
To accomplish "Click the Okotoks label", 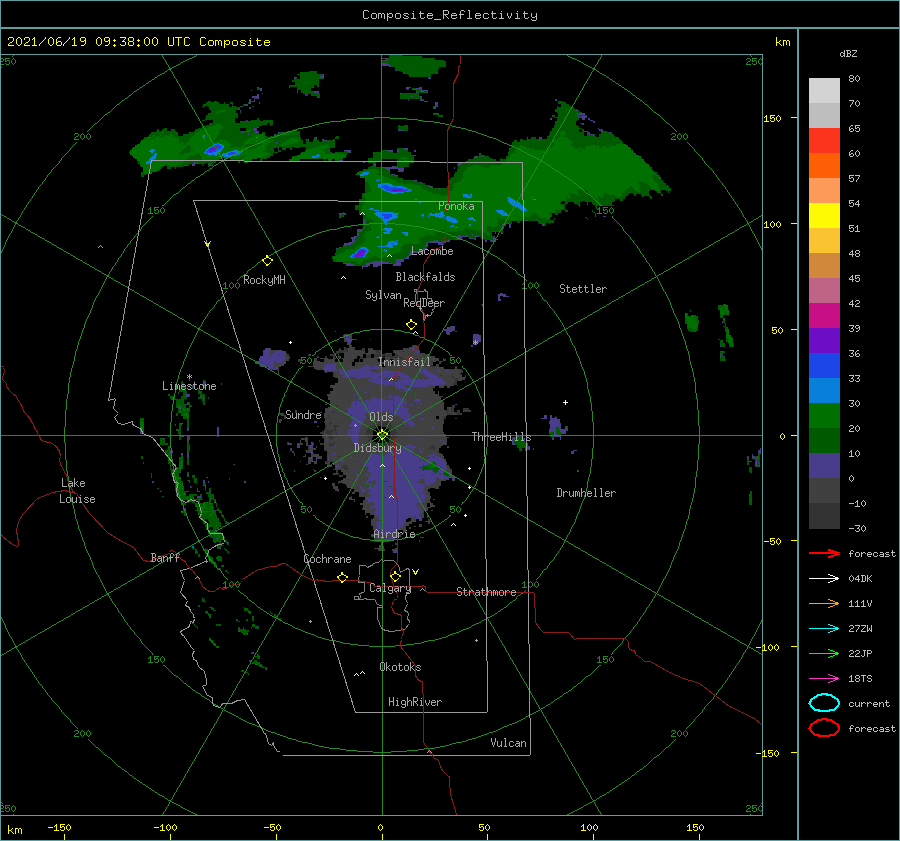I will pyautogui.click(x=400, y=667).
